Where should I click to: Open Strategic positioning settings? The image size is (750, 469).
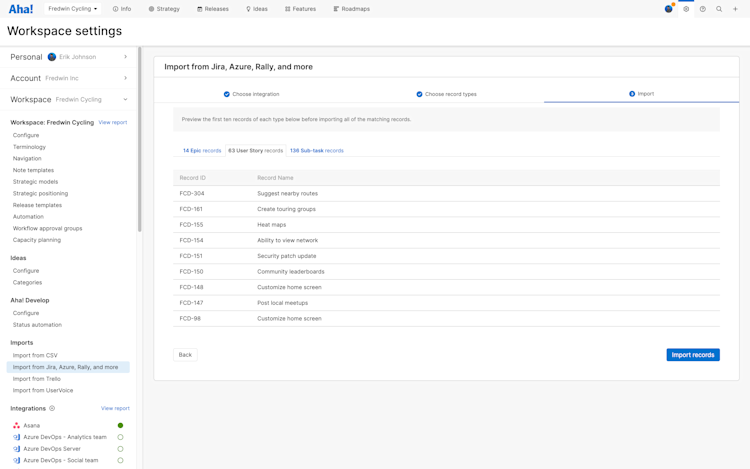coord(40,193)
